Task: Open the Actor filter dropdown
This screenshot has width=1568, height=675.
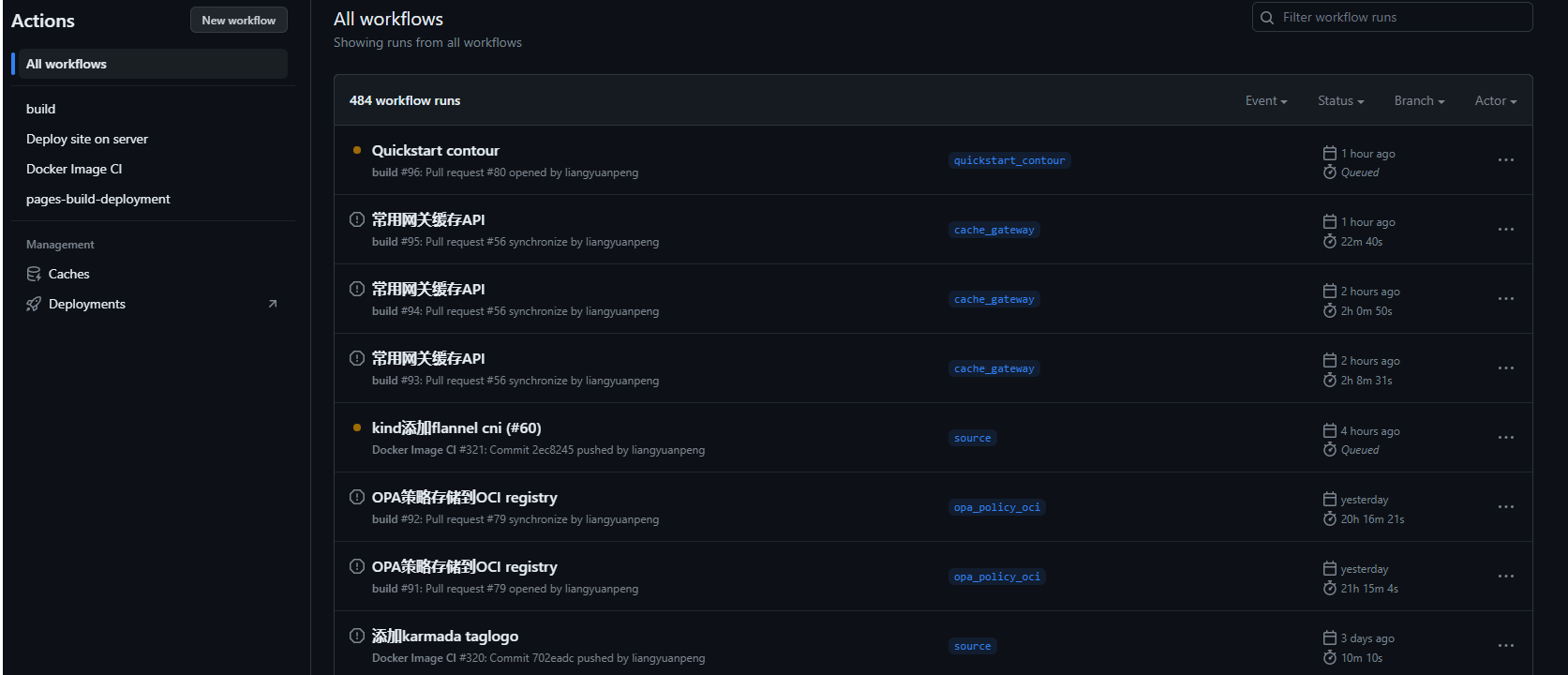Action: [1495, 101]
